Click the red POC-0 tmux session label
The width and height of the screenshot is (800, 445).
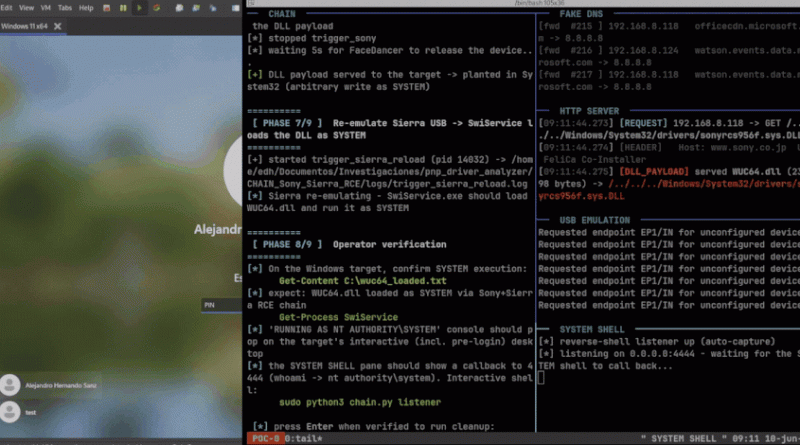click(x=265, y=438)
